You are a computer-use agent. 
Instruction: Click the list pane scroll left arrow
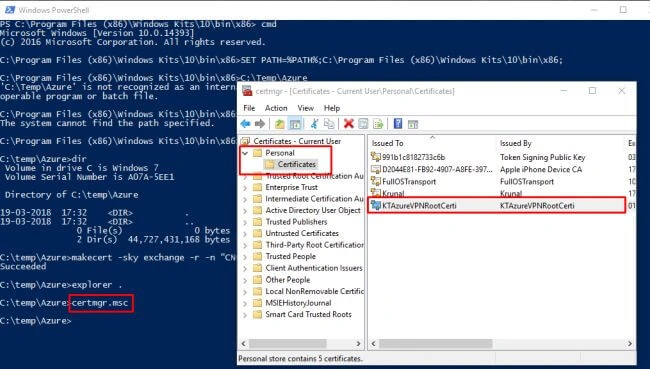374,343
